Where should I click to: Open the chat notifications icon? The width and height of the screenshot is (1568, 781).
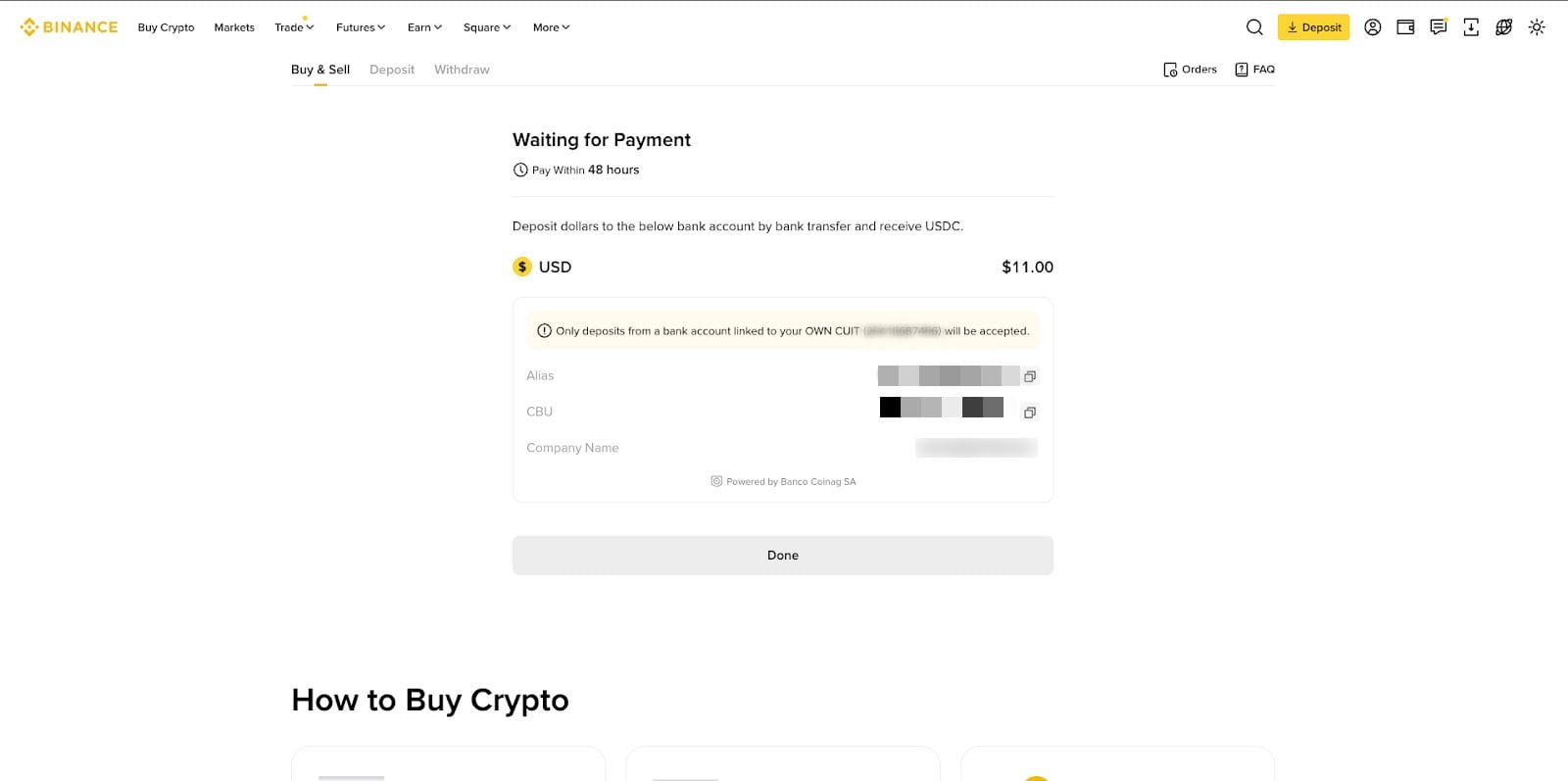tap(1438, 27)
